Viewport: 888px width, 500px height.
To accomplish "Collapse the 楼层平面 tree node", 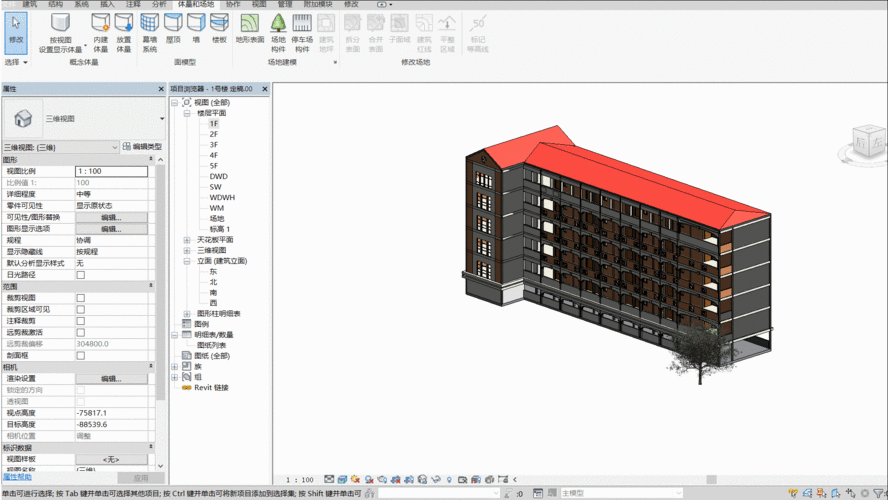I will click(186, 113).
